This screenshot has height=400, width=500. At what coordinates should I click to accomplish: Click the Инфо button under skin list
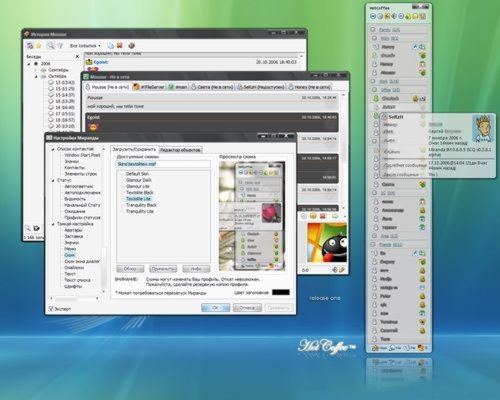[x=196, y=269]
